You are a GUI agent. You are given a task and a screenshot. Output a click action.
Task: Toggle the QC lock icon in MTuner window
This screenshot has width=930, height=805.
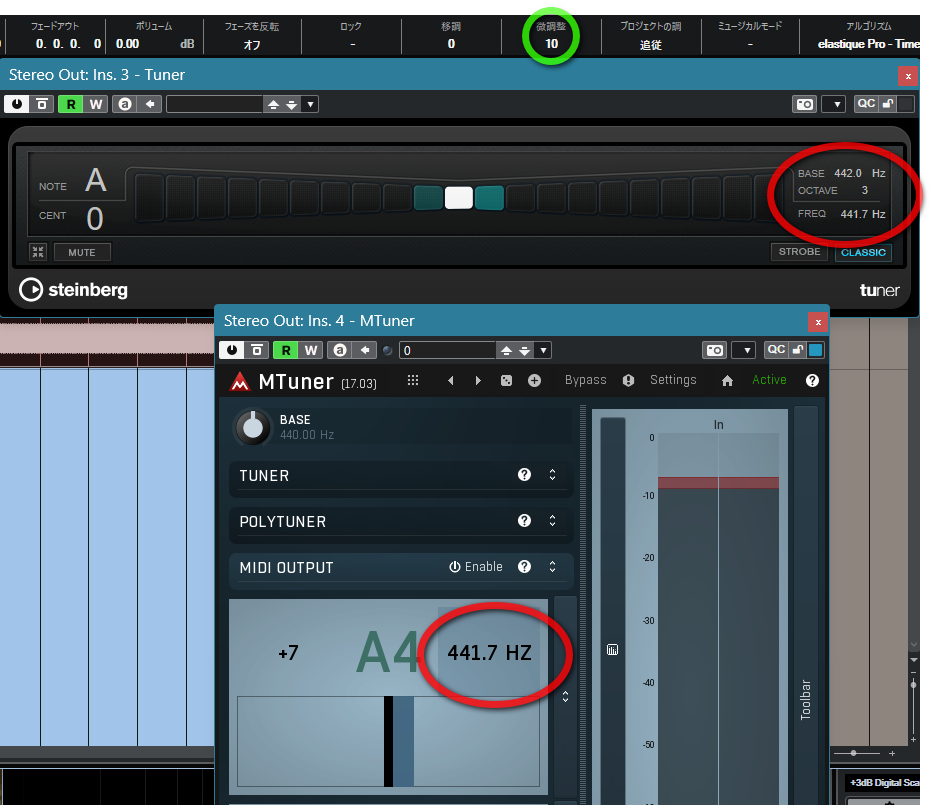[798, 349]
